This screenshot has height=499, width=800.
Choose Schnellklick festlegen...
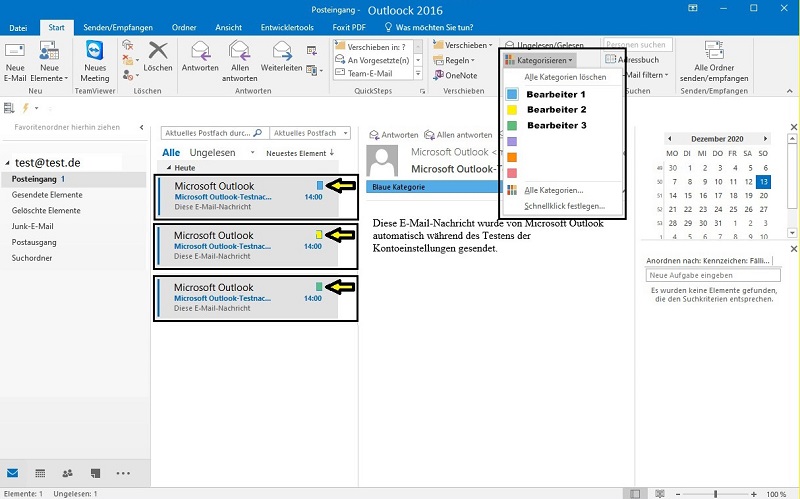tap(563, 206)
